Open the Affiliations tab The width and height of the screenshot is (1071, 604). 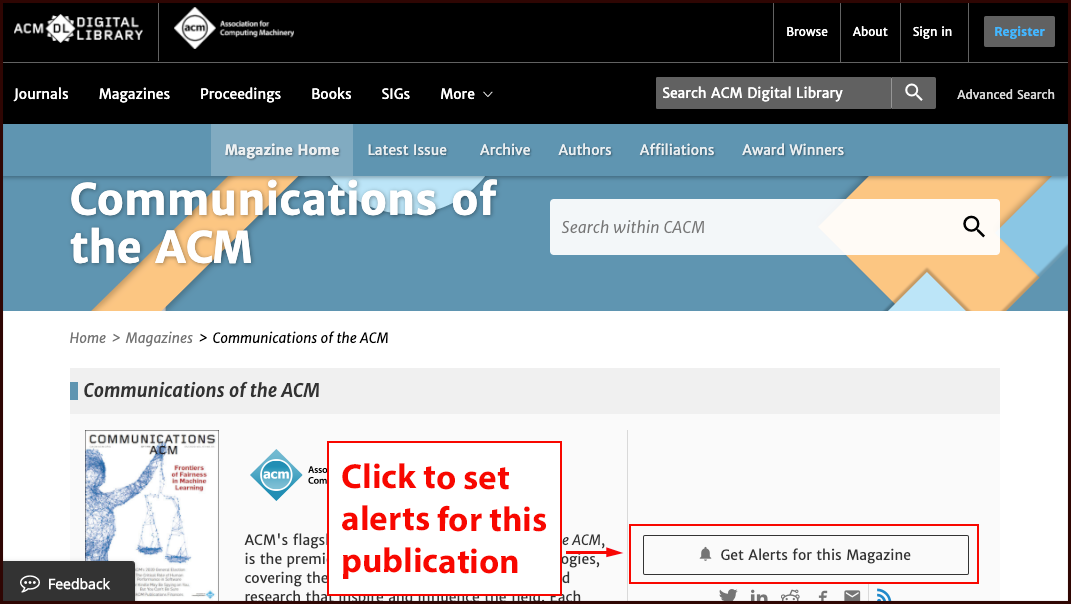[x=677, y=150]
